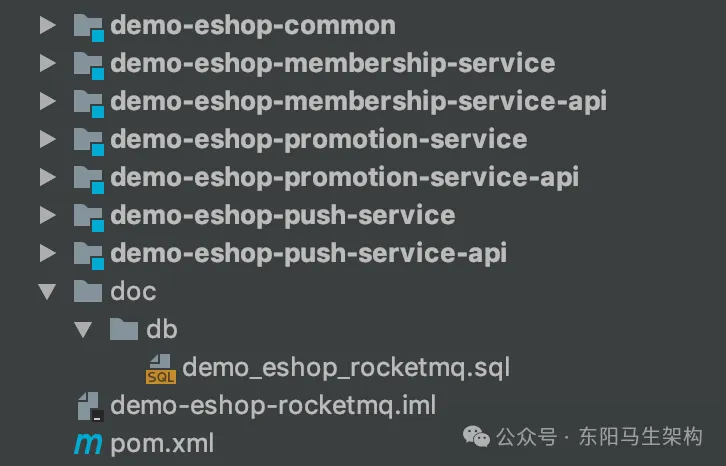This screenshot has width=726, height=466.
Task: Click the demo-eshop-common module folder icon
Action: 89,26
